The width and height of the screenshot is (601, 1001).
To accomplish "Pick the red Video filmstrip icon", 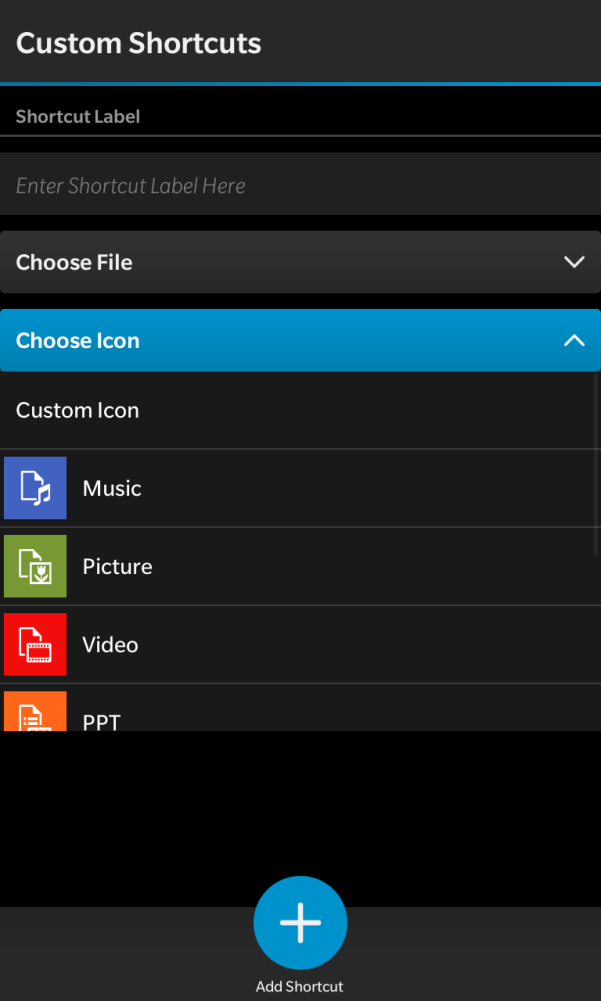I will click(35, 644).
